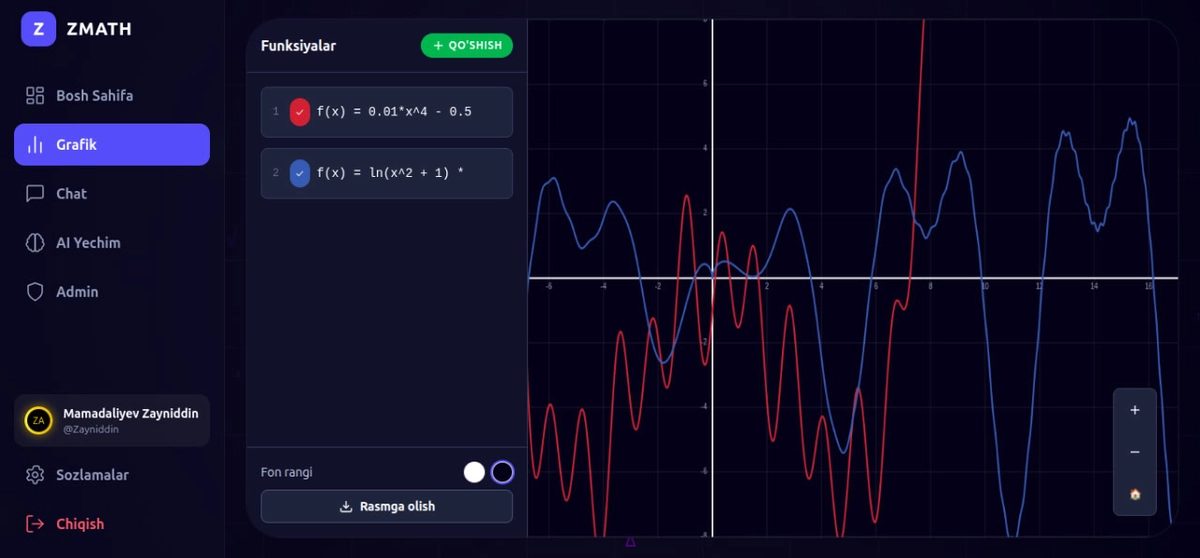The width and height of the screenshot is (1200, 558).
Task: Click the ZMATH brand name
Action: pos(99,29)
